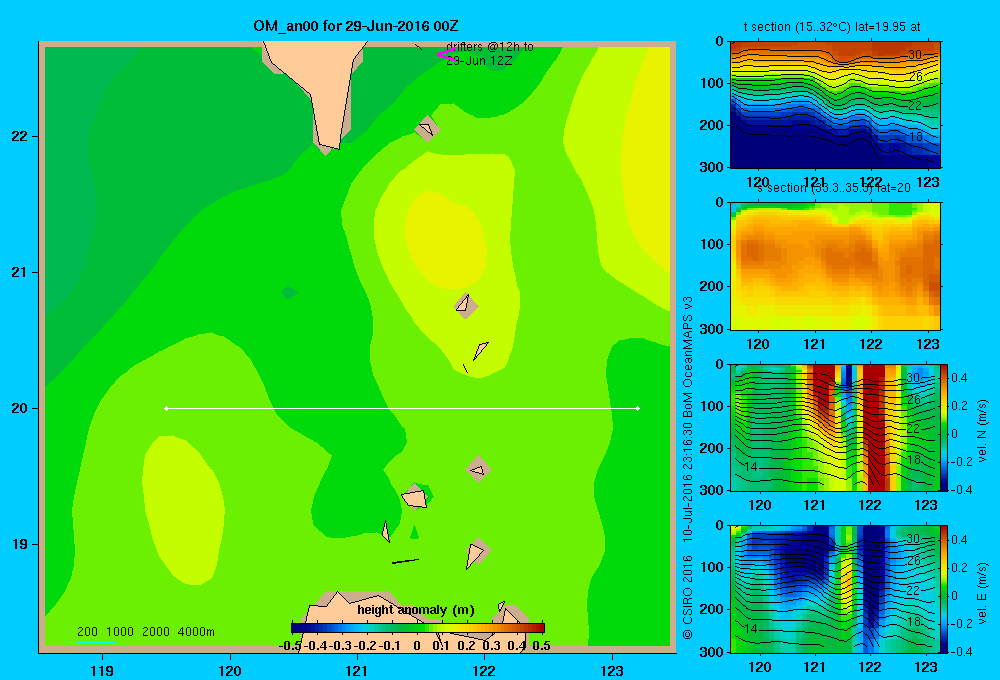This screenshot has width=1000, height=680.
Task: Open the temperature section plot
Action: (x=835, y=105)
